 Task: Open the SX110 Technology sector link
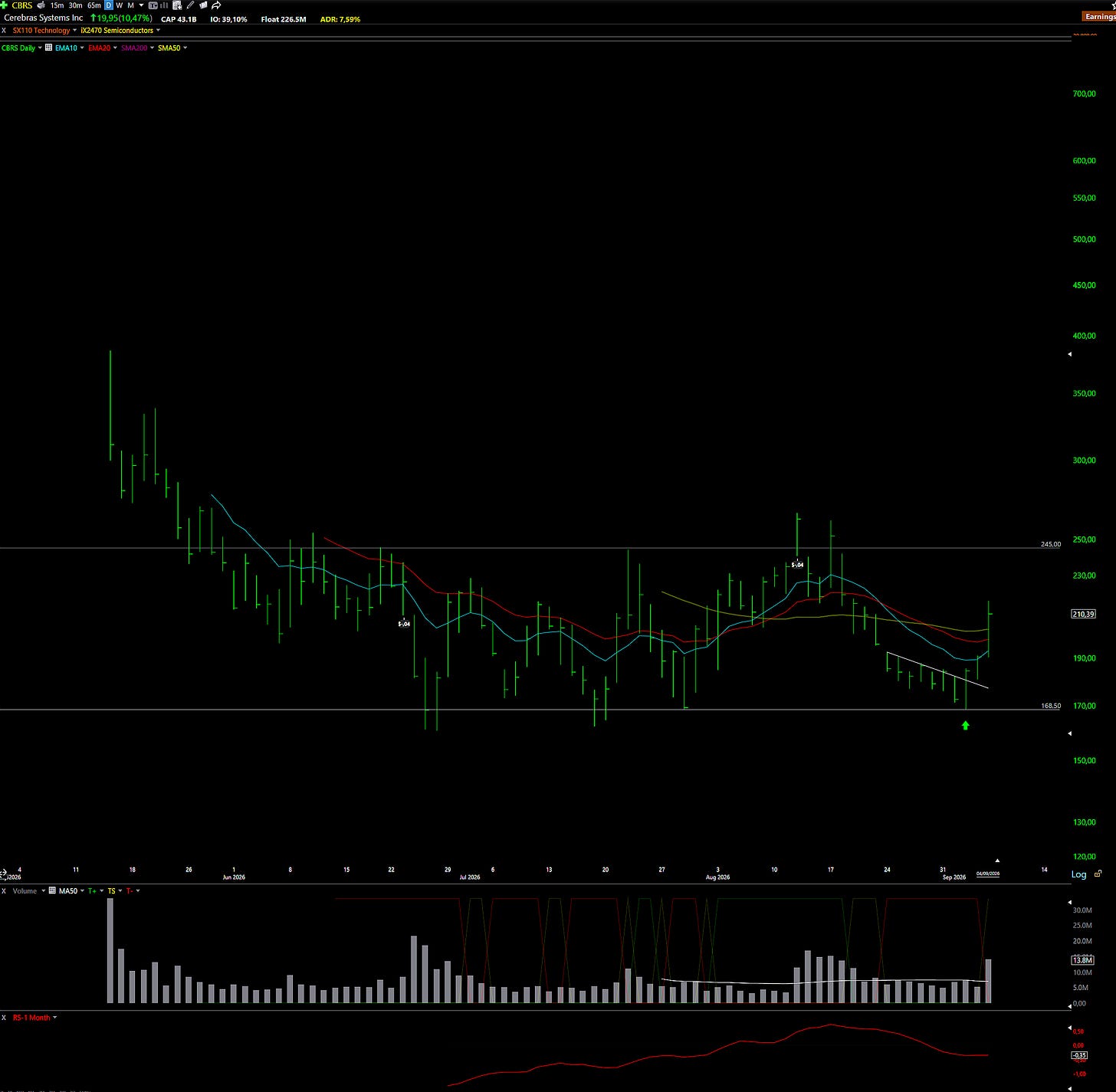pyautogui.click(x=41, y=31)
